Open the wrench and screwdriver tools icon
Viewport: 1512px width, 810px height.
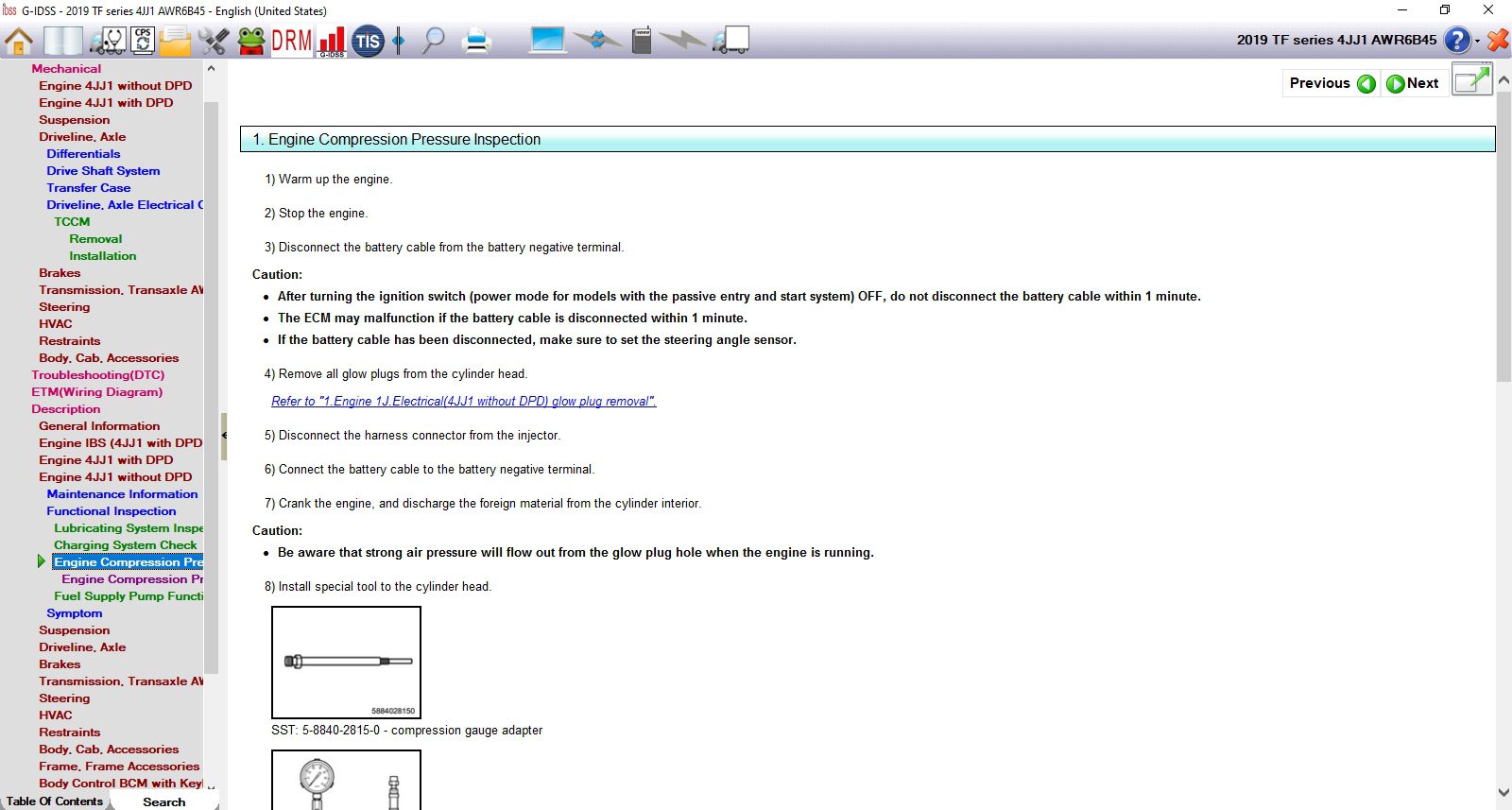coord(214,41)
